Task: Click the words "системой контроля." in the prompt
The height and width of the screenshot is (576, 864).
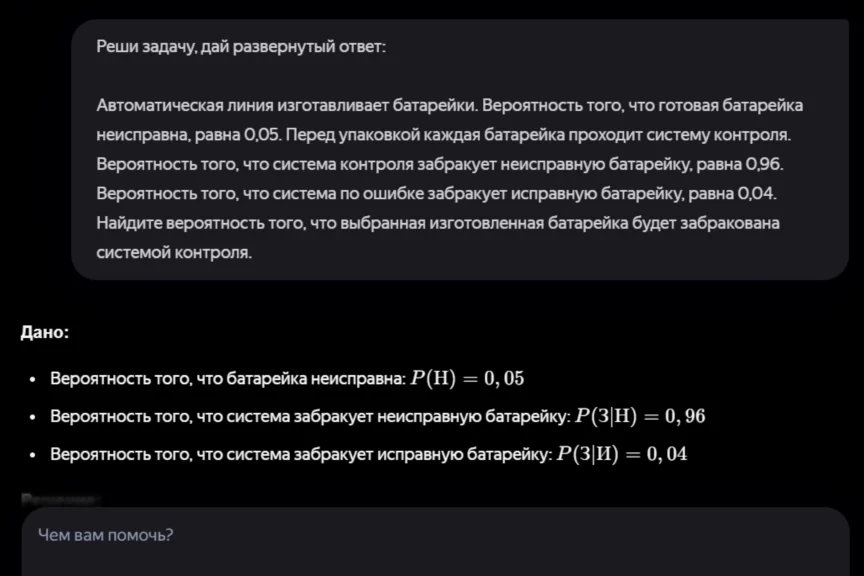Action: (173, 252)
